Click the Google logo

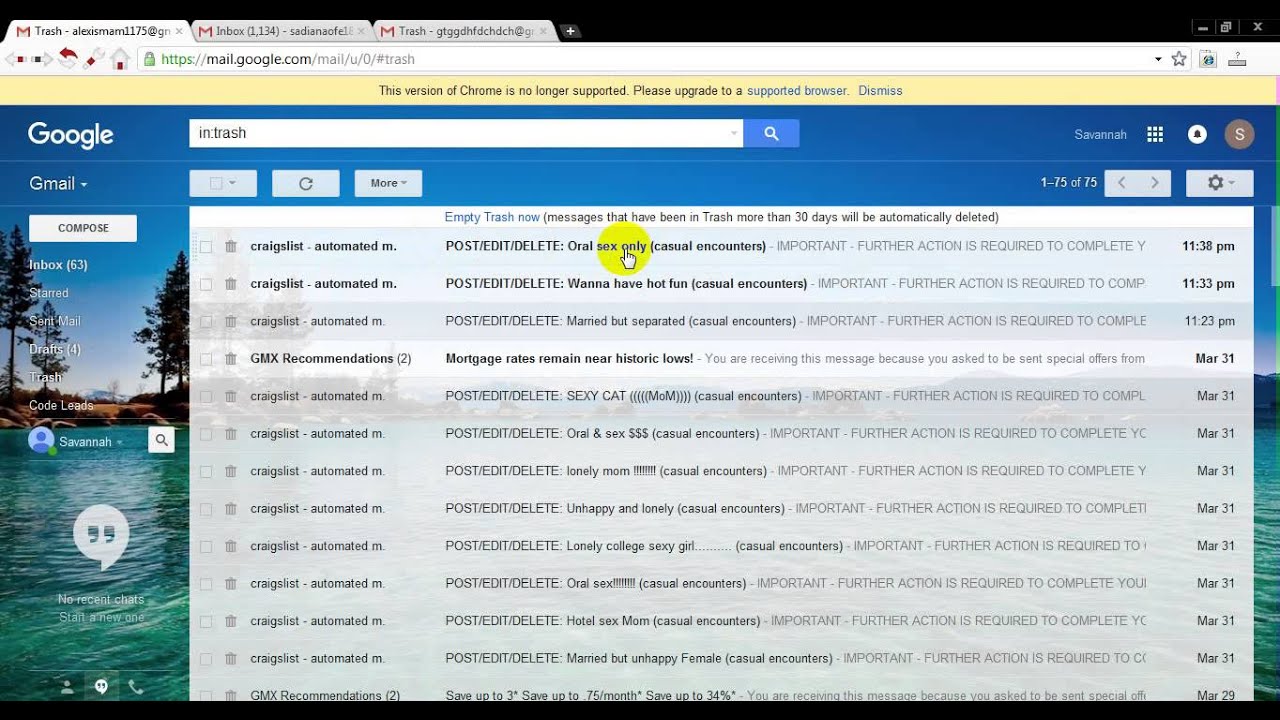click(71, 135)
